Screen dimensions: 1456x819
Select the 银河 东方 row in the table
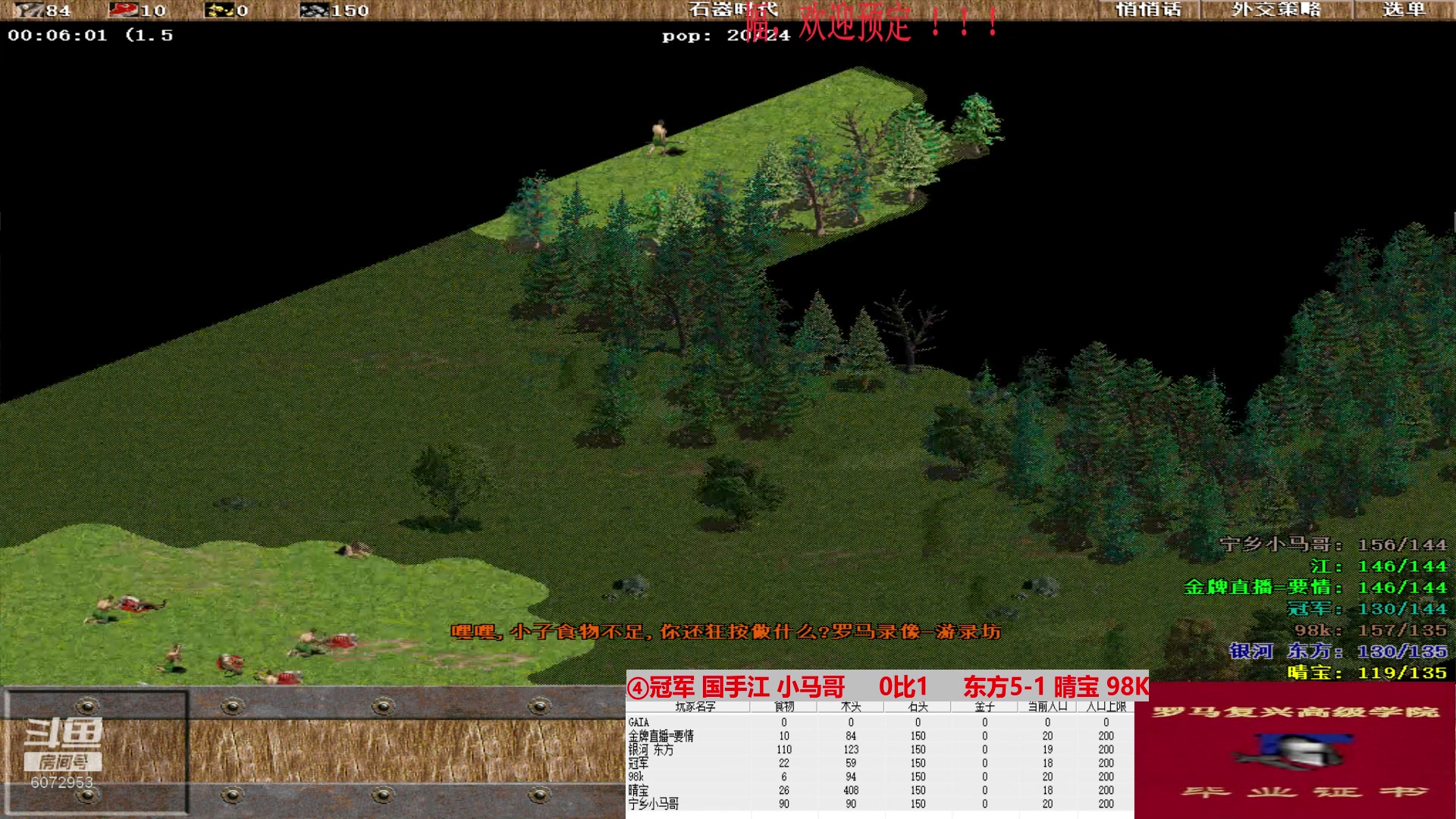click(x=880, y=750)
